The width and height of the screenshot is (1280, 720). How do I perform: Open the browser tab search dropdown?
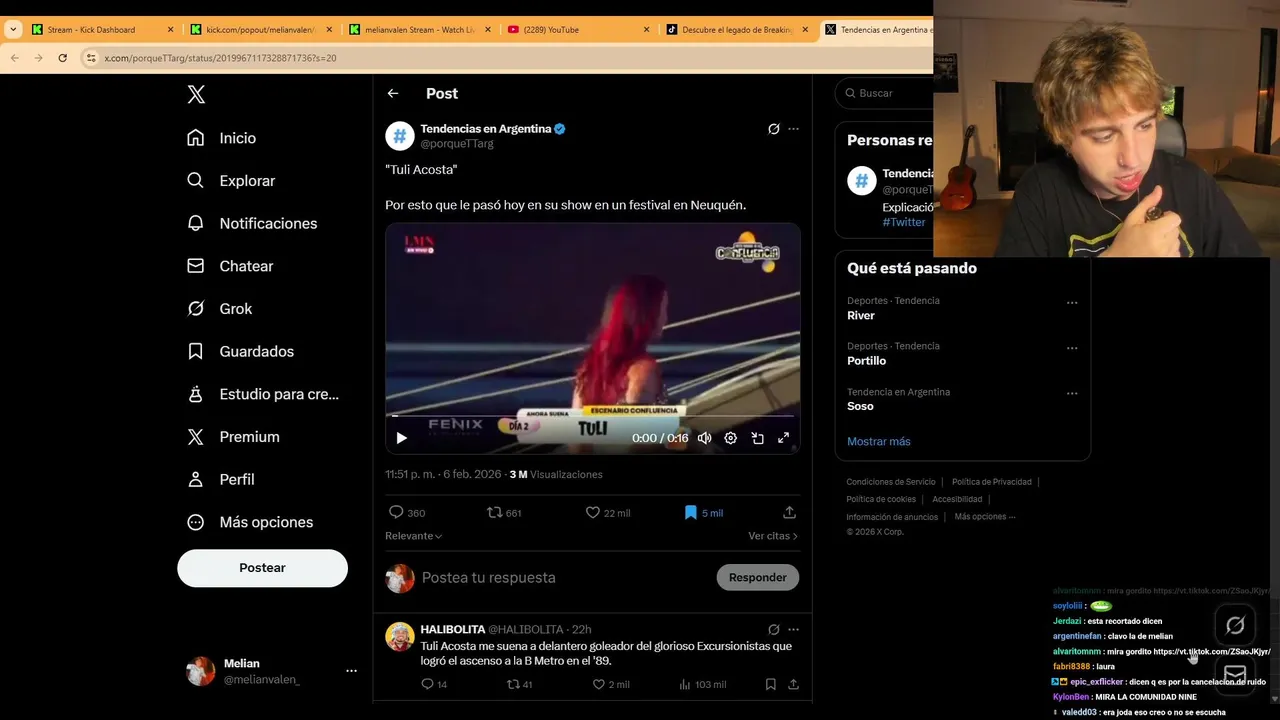[12, 29]
